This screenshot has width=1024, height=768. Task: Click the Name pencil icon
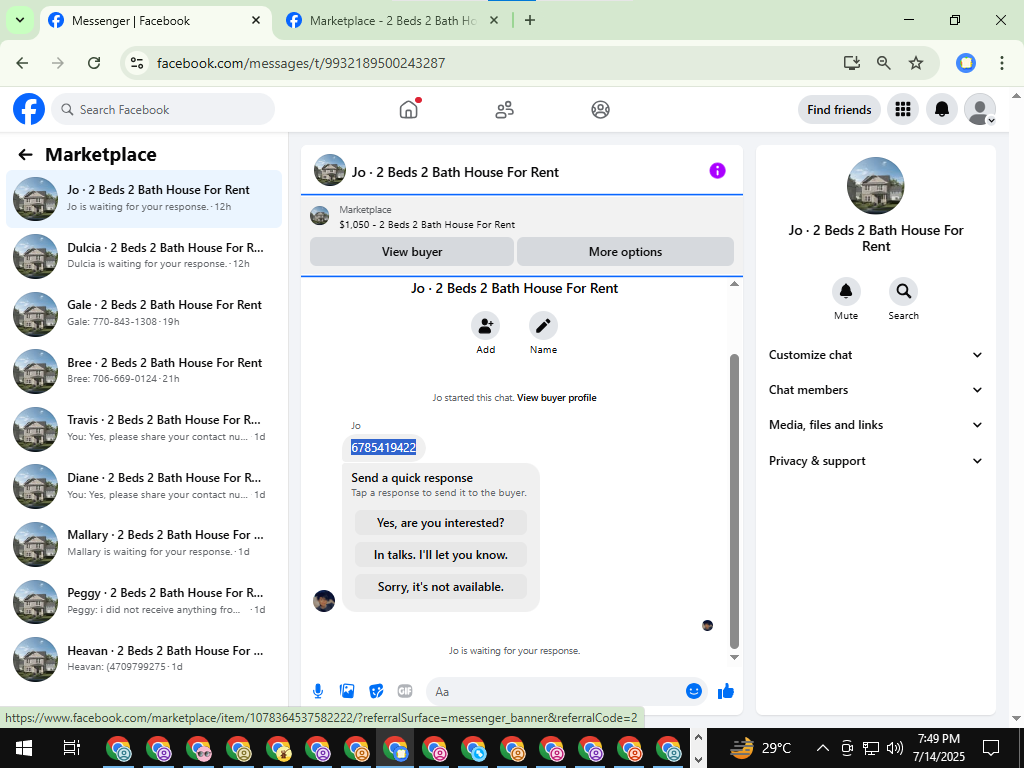pos(543,325)
